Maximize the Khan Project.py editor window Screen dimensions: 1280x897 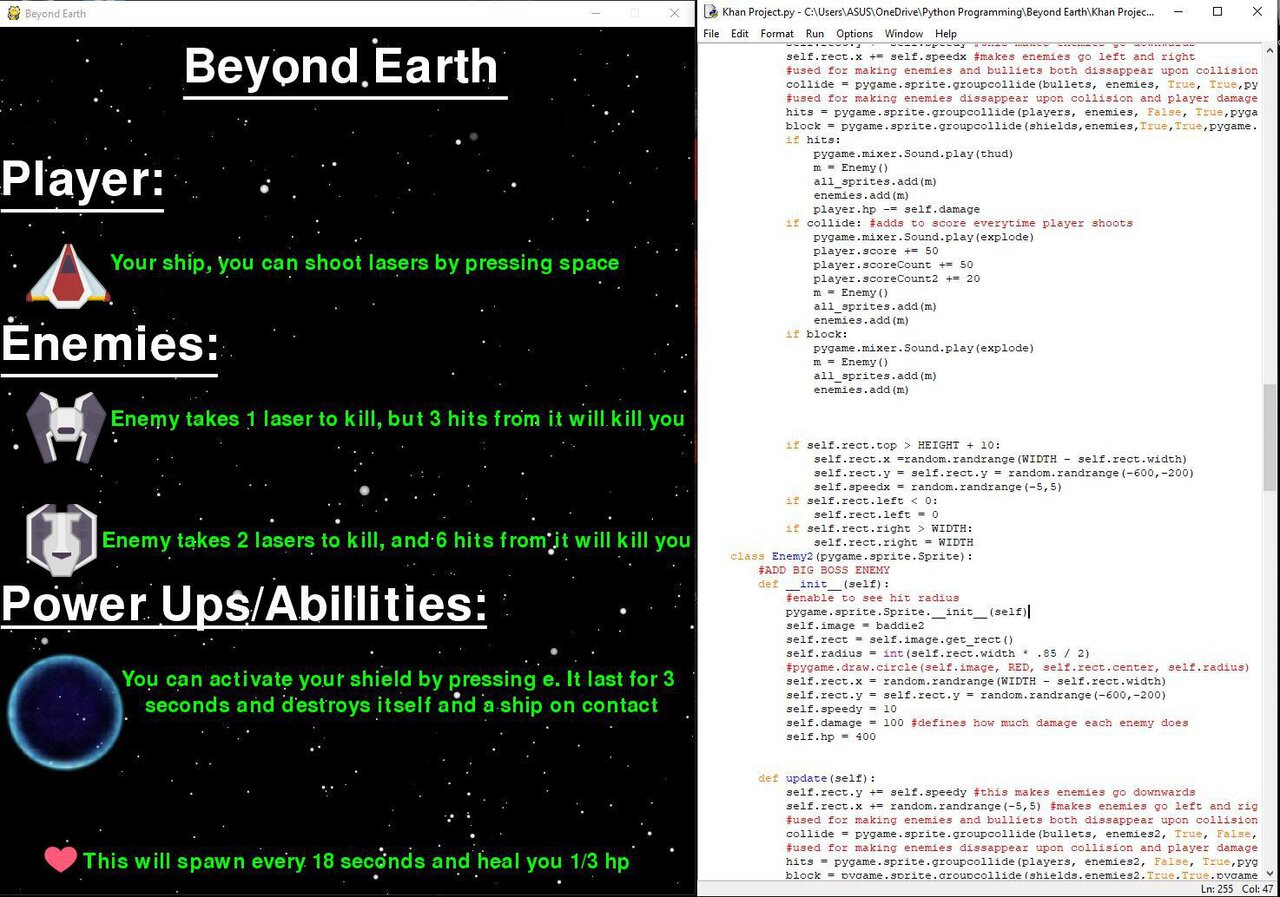coord(1217,12)
